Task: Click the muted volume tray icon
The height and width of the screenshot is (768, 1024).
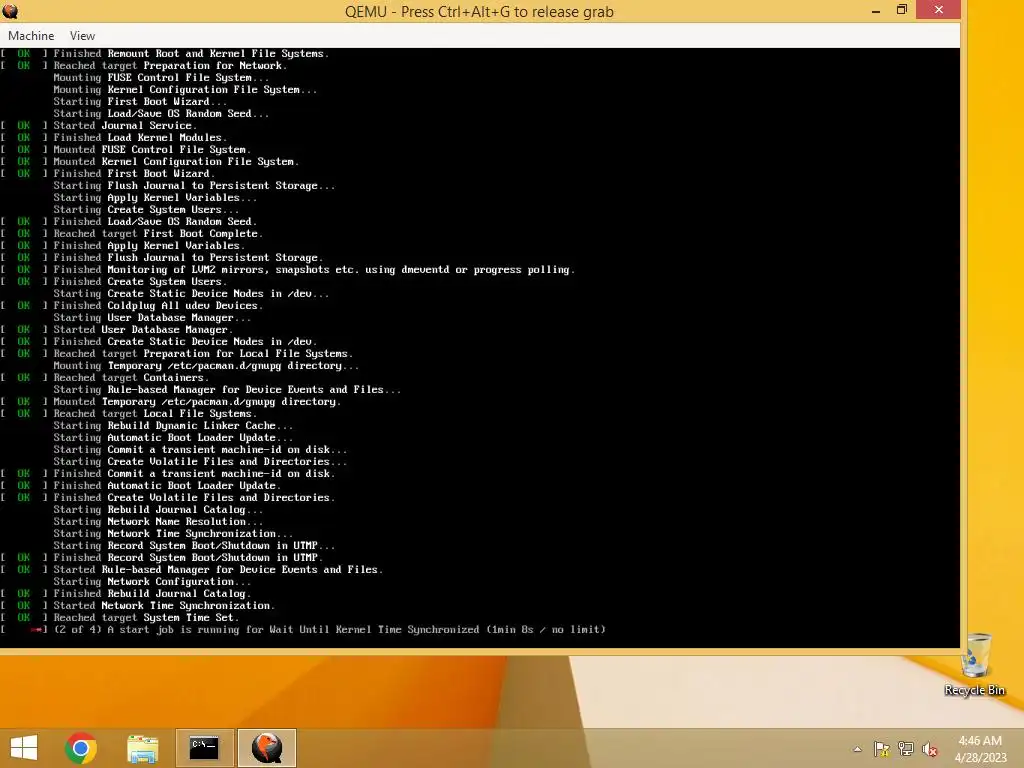Action: pyautogui.click(x=930, y=749)
